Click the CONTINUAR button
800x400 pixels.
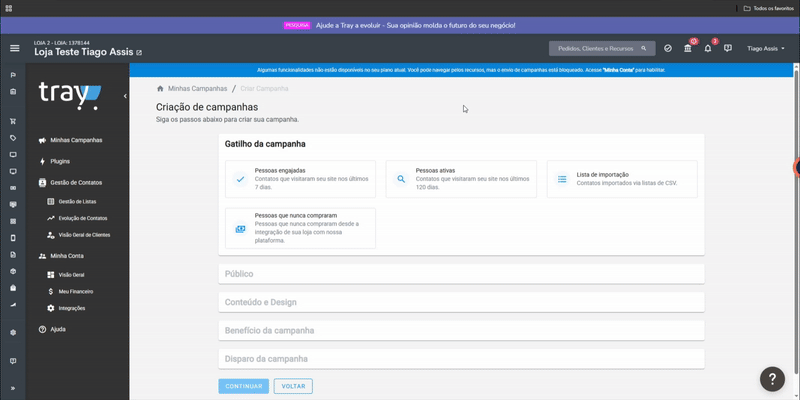coord(244,386)
